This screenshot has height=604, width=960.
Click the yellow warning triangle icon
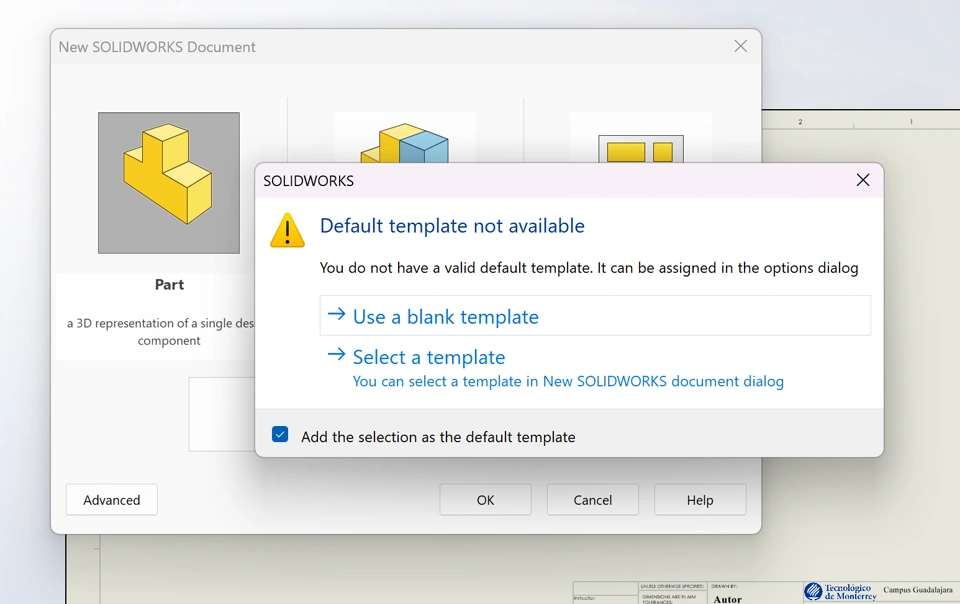(x=287, y=230)
